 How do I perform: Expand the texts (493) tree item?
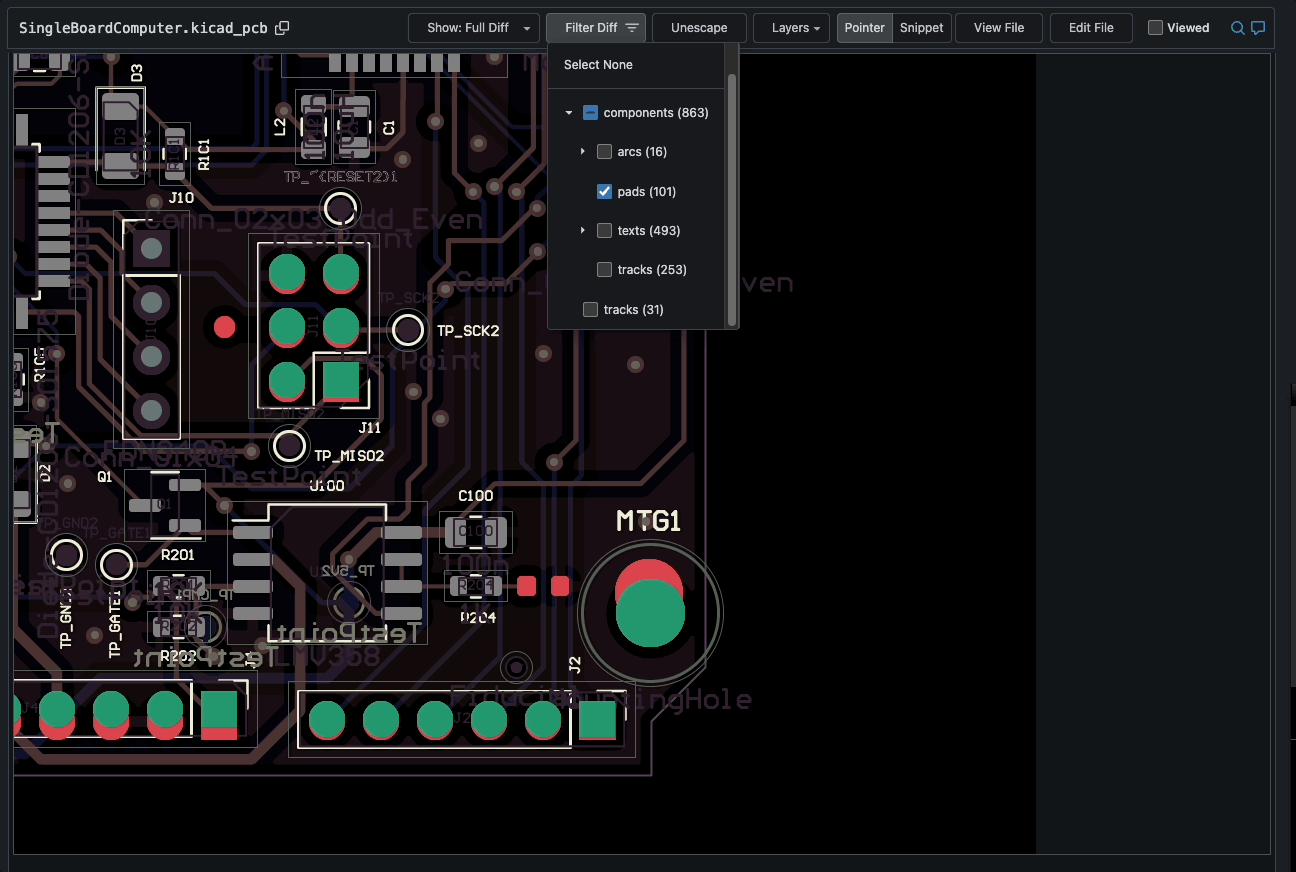click(x=584, y=230)
